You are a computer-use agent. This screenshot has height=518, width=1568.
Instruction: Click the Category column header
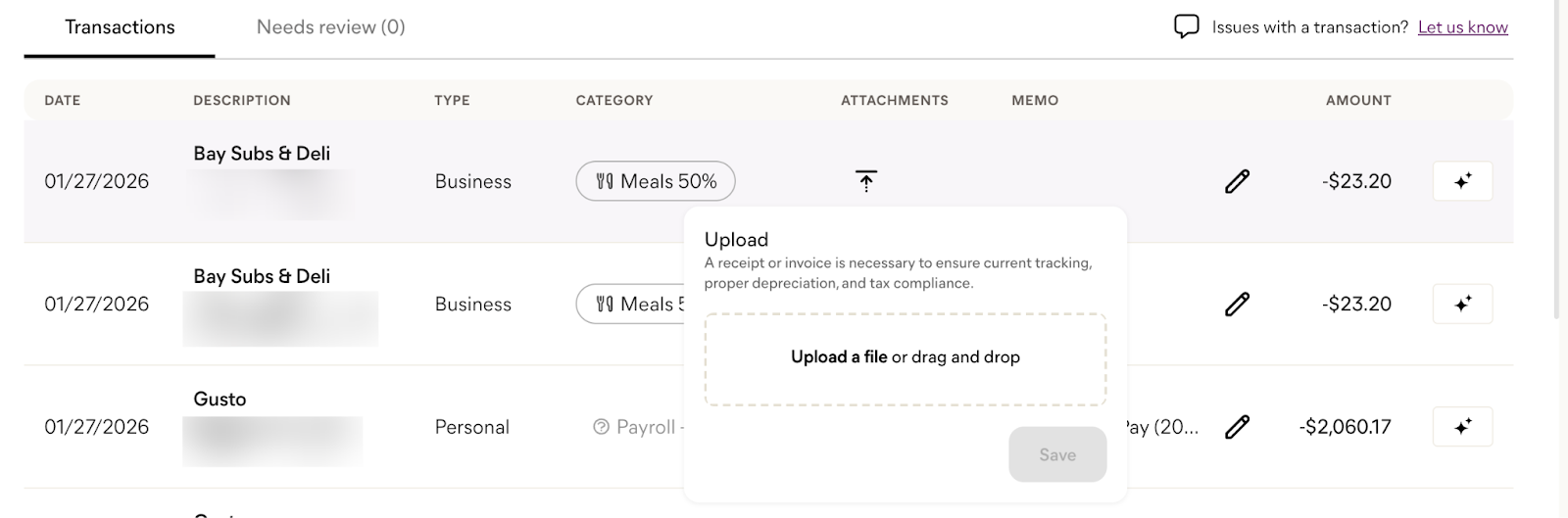tap(613, 100)
